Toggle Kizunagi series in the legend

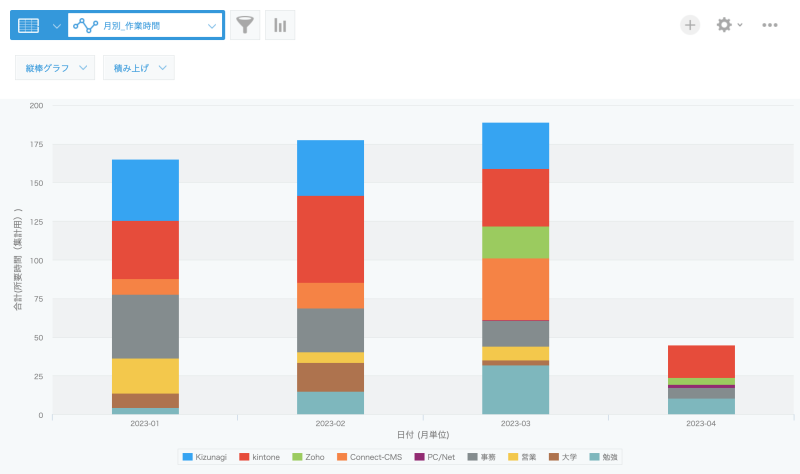pyautogui.click(x=205, y=457)
